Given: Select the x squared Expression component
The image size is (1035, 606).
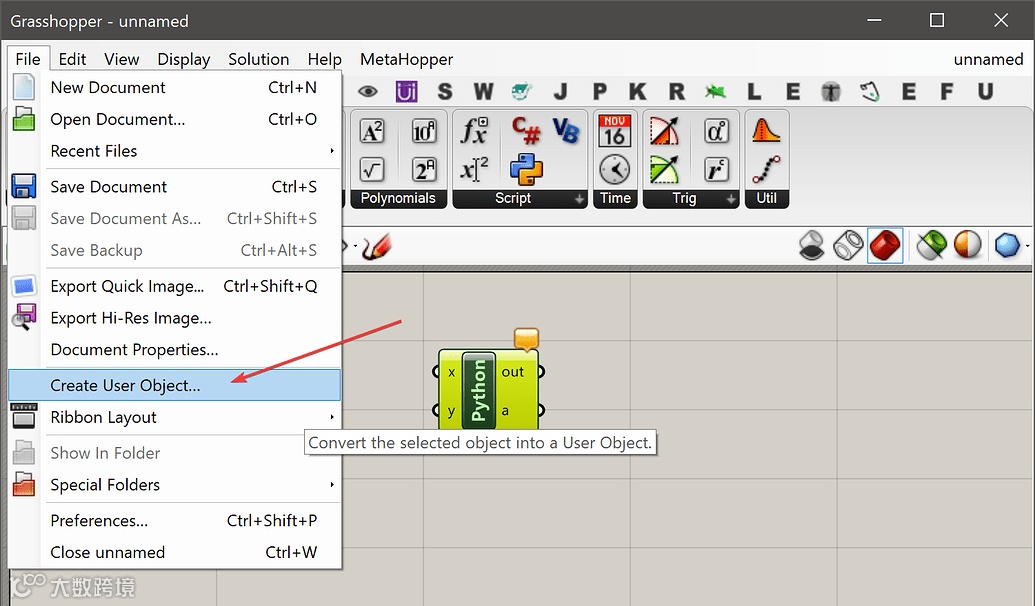Looking at the screenshot, I should coord(475,170).
